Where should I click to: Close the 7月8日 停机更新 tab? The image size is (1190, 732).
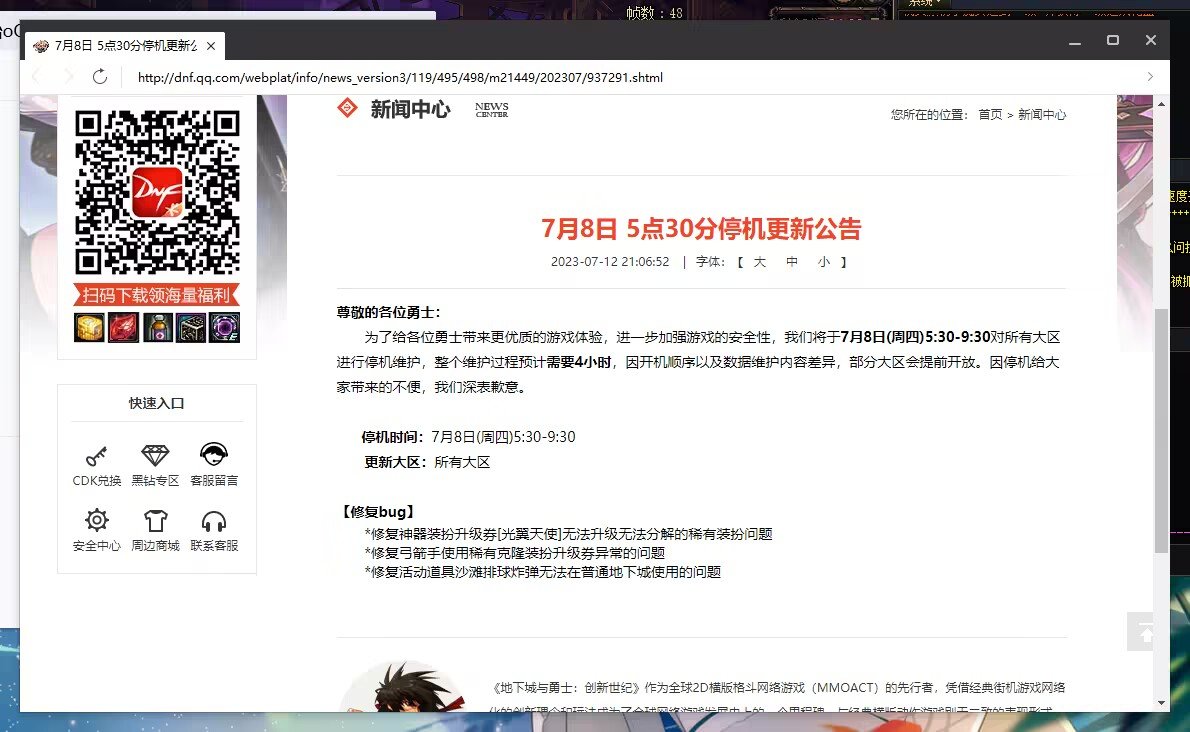(211, 46)
